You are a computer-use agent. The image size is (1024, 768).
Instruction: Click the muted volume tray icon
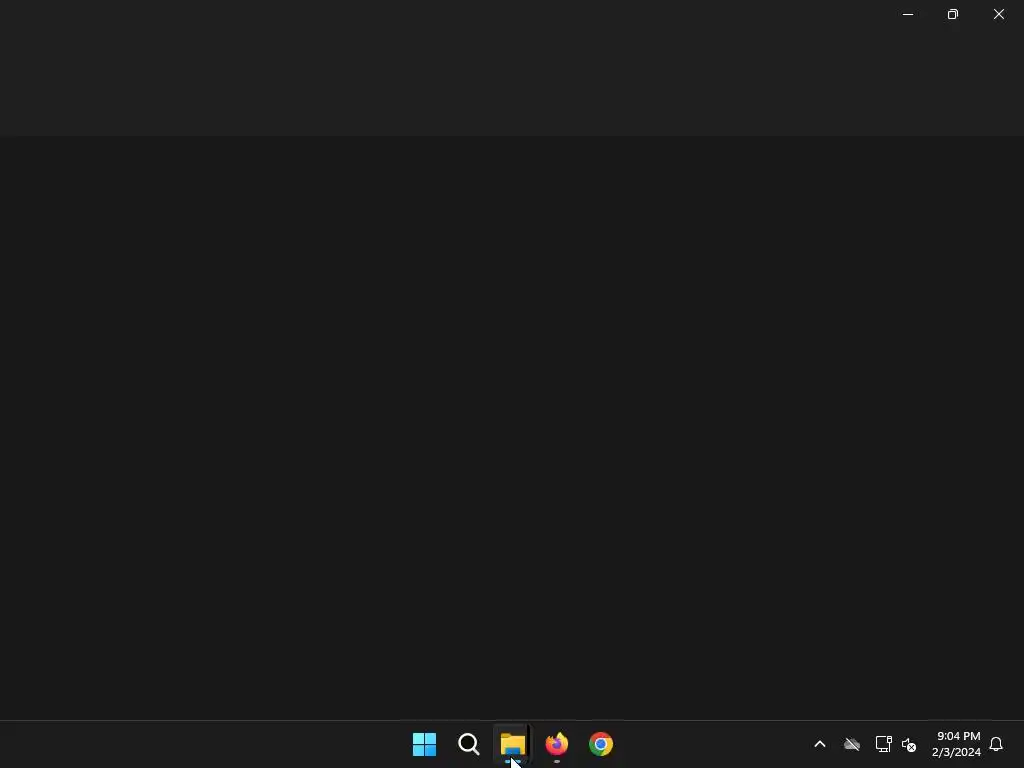coord(909,744)
